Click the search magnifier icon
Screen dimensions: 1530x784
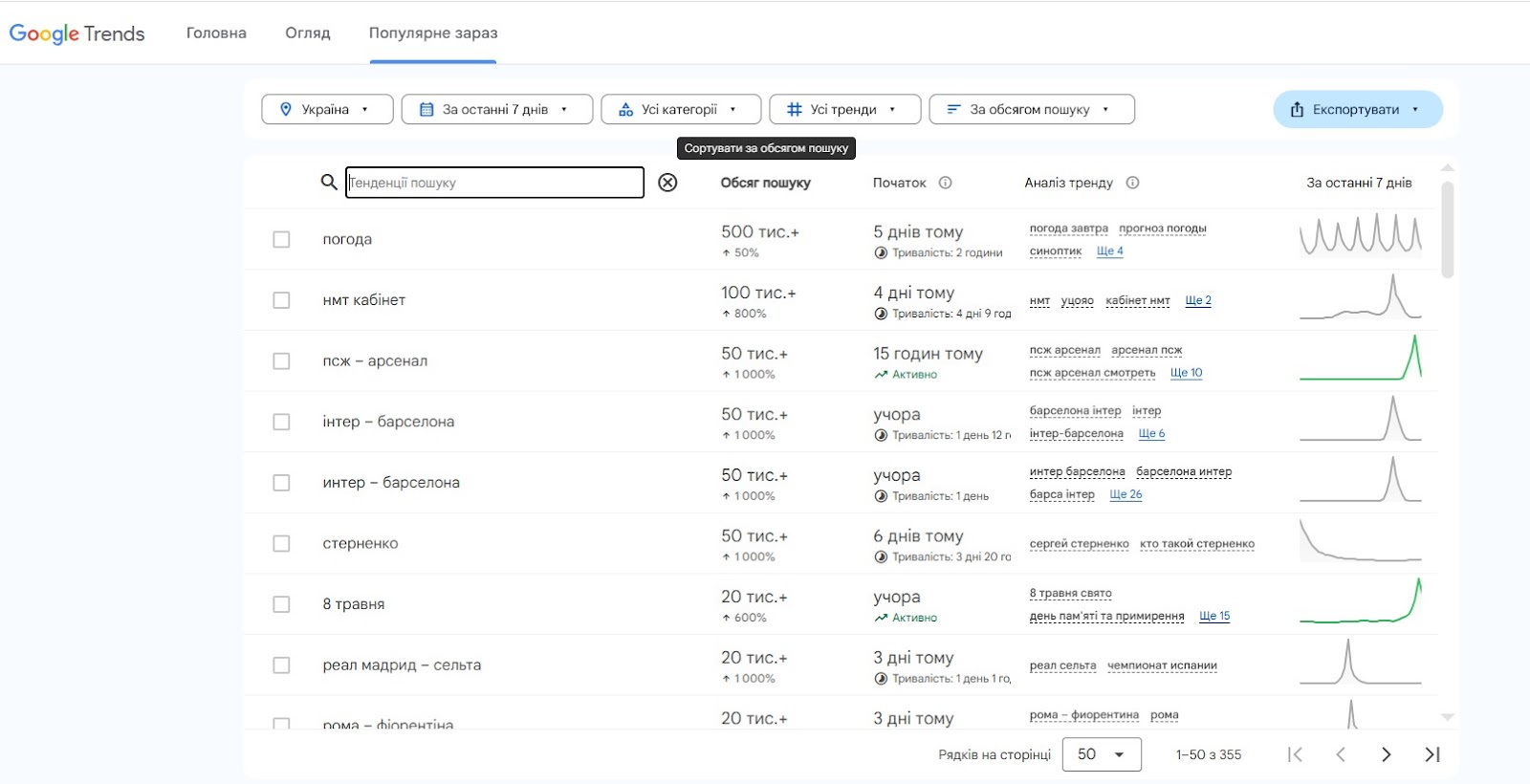tap(329, 182)
